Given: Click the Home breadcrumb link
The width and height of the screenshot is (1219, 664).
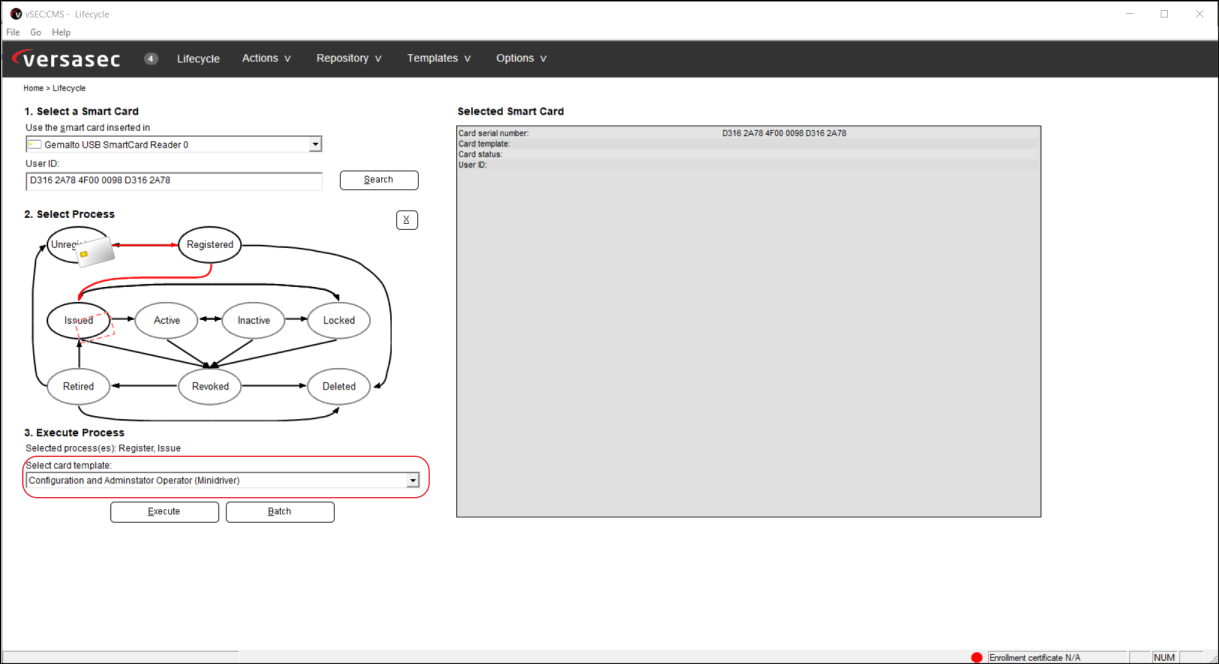Looking at the screenshot, I should point(34,88).
